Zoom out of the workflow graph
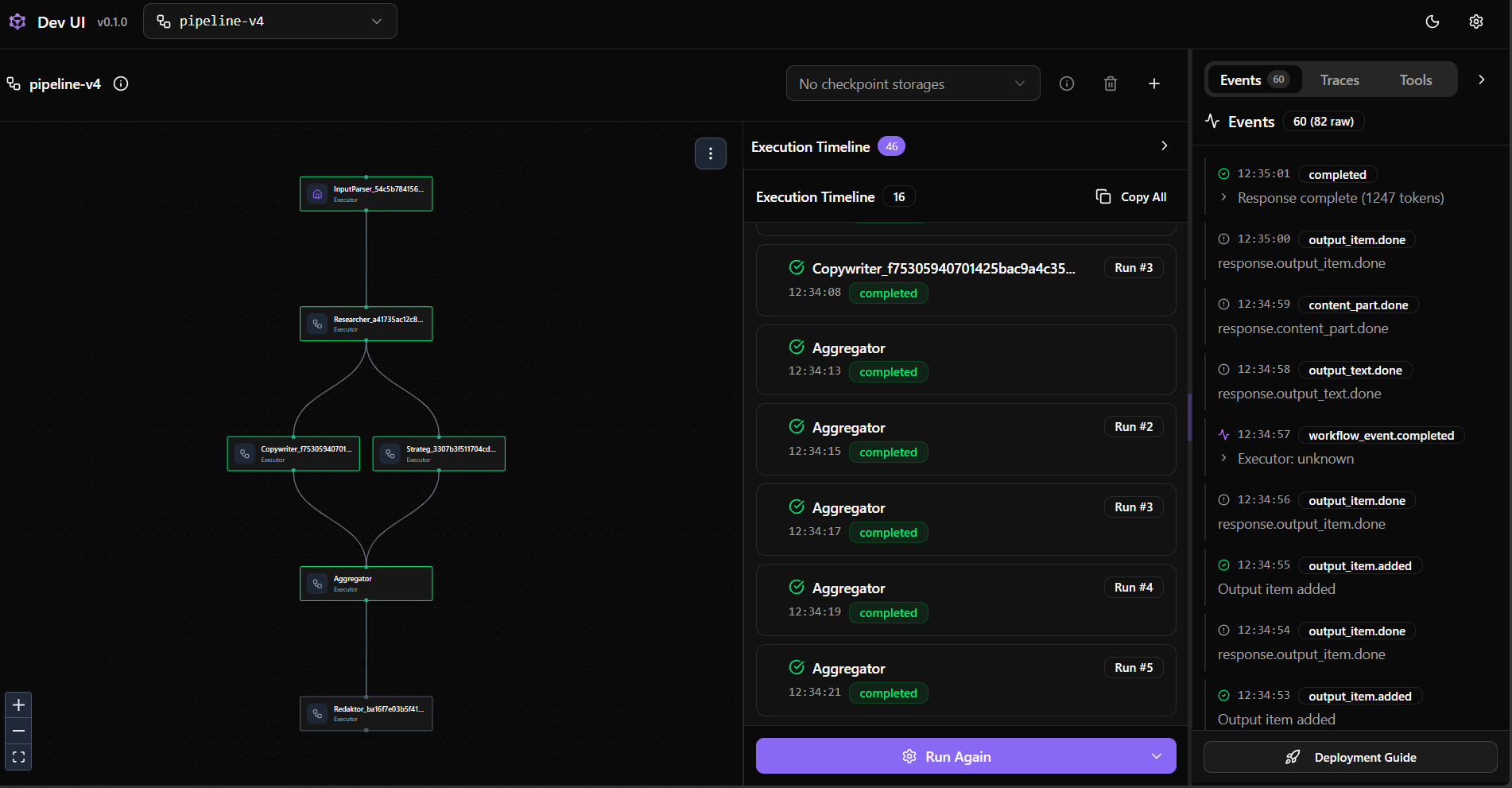Screen dimensions: 1512x788 click(x=18, y=731)
